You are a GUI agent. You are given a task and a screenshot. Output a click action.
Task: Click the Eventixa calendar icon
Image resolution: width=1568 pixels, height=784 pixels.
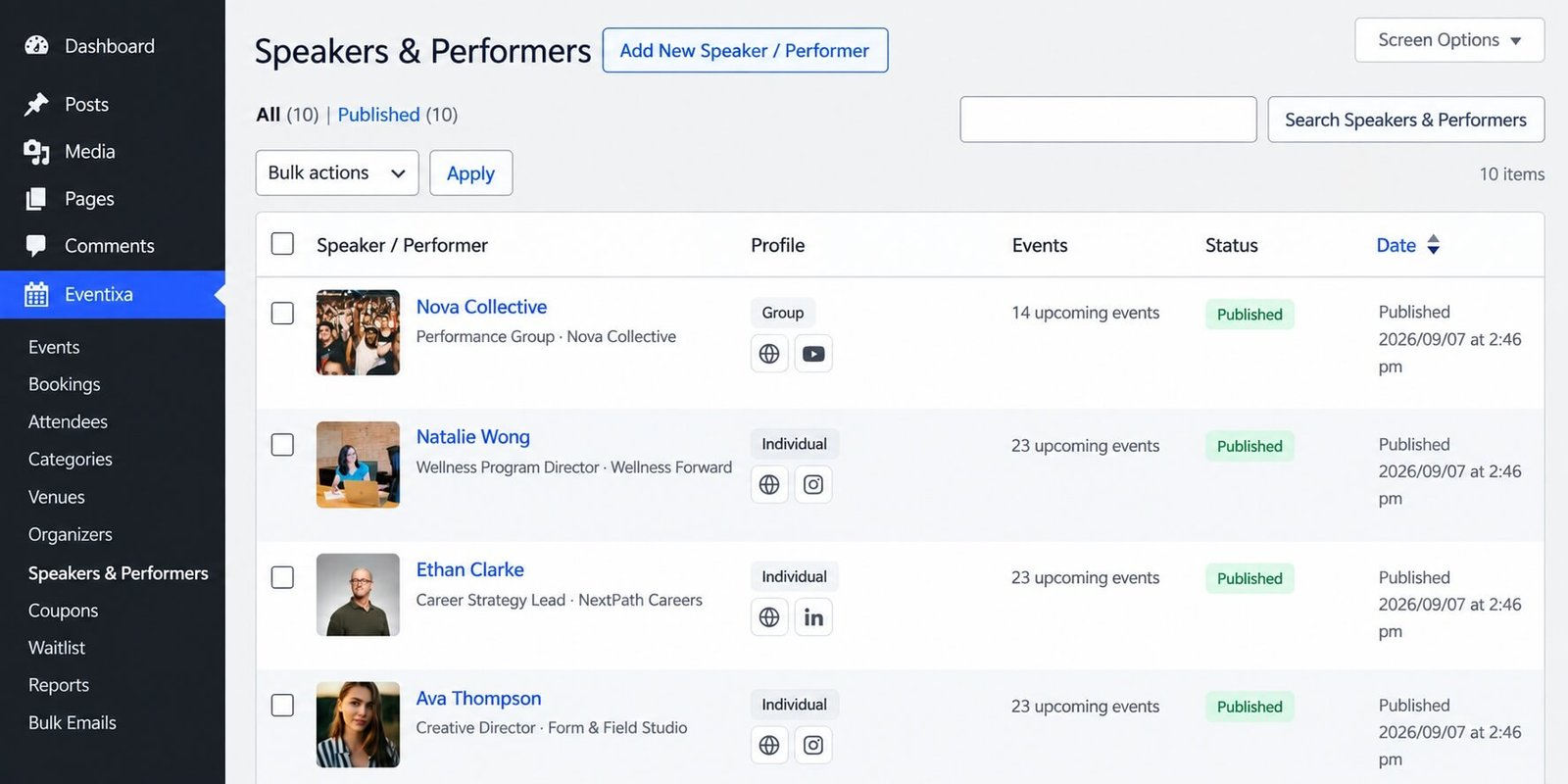coord(36,294)
